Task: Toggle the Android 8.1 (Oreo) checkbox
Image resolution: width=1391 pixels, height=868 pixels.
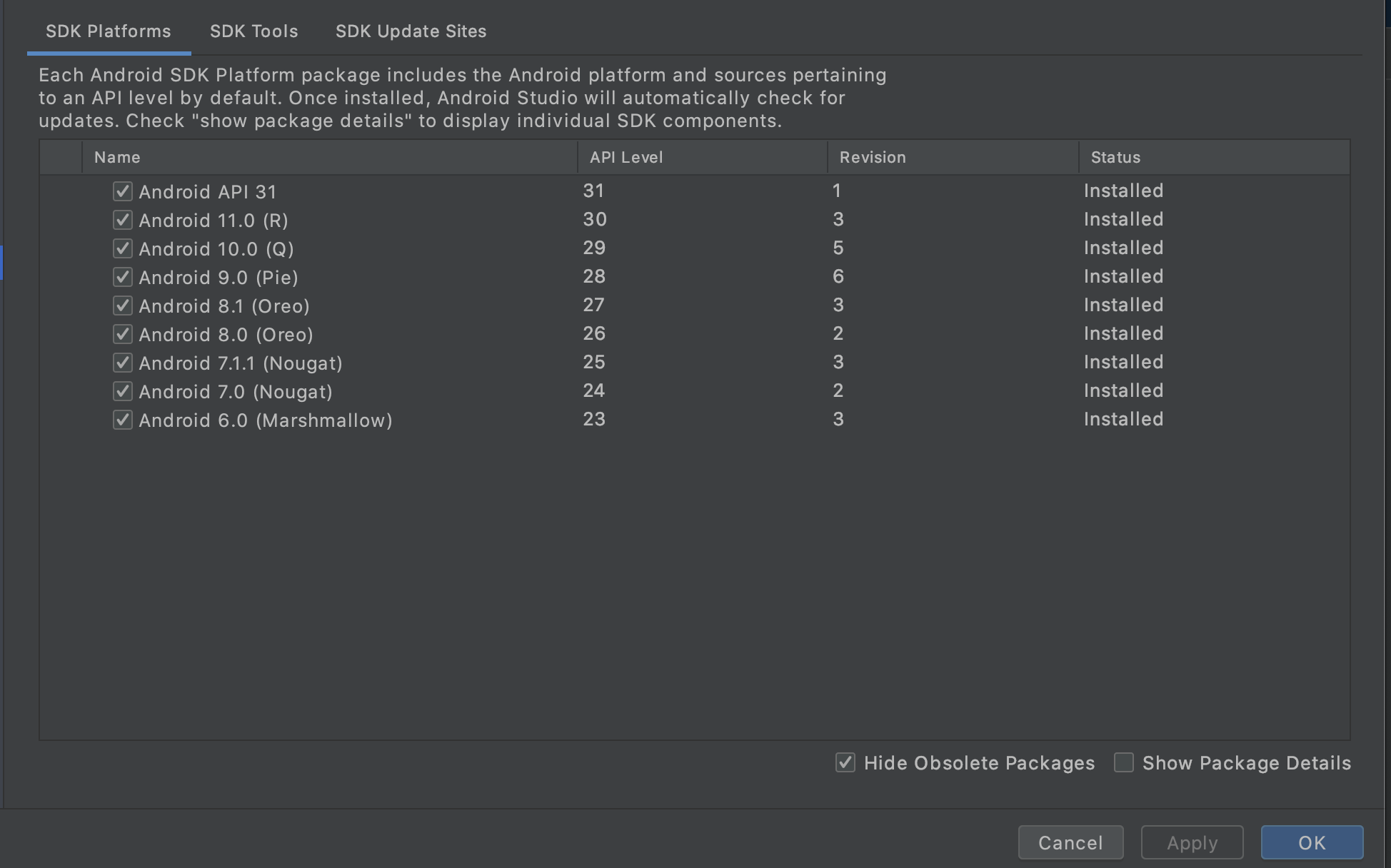Action: [123, 306]
